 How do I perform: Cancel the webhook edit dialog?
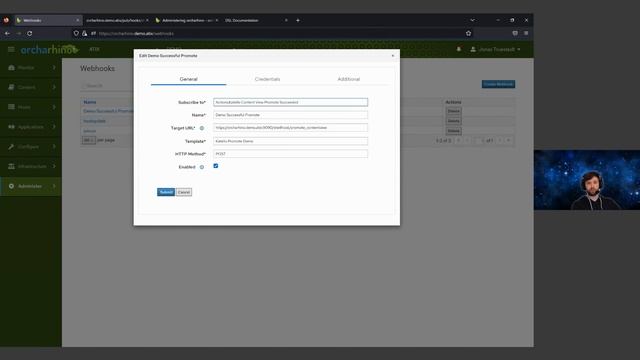[184, 192]
